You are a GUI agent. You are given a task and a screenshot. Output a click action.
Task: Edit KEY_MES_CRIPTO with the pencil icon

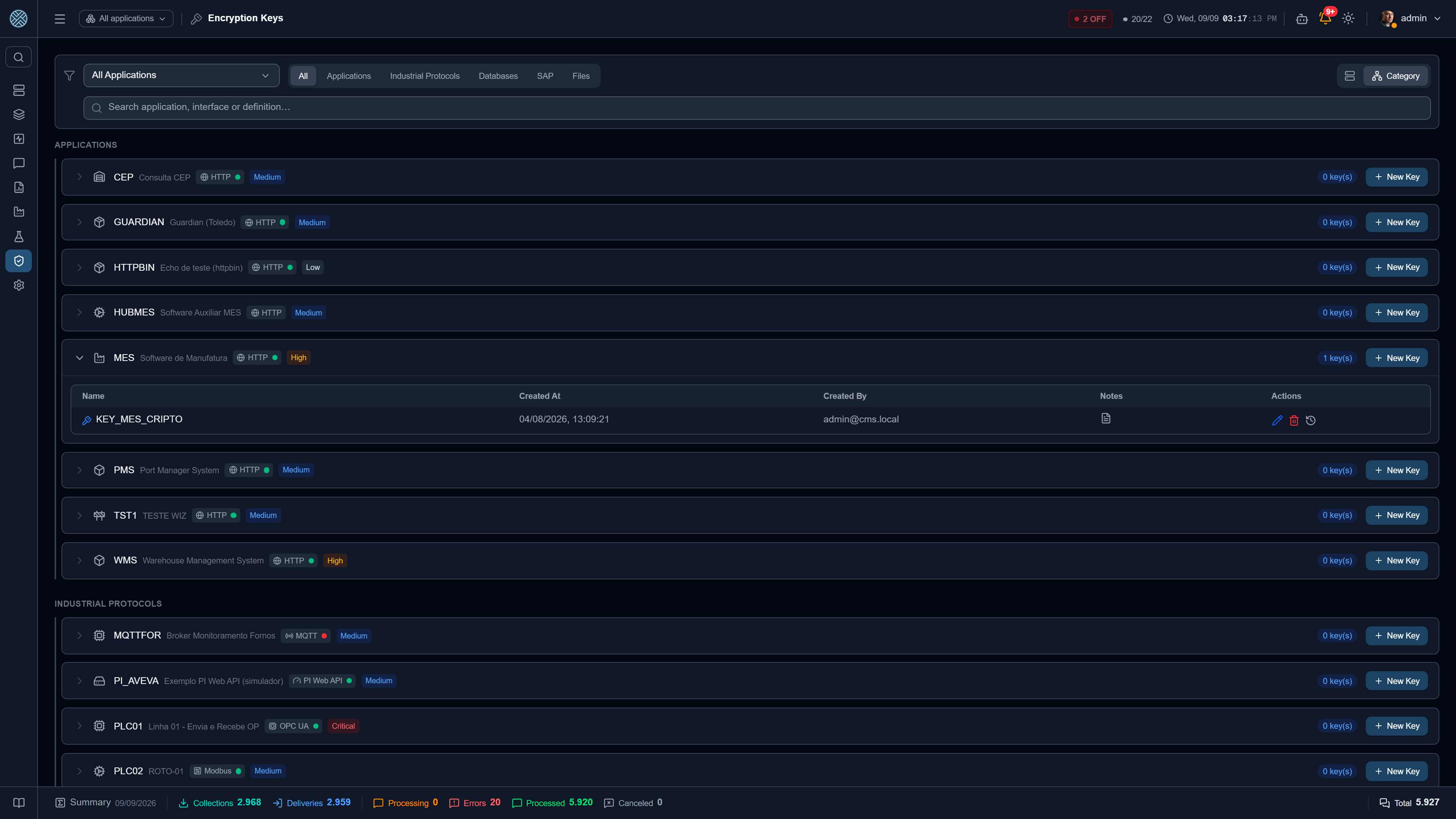1277,420
